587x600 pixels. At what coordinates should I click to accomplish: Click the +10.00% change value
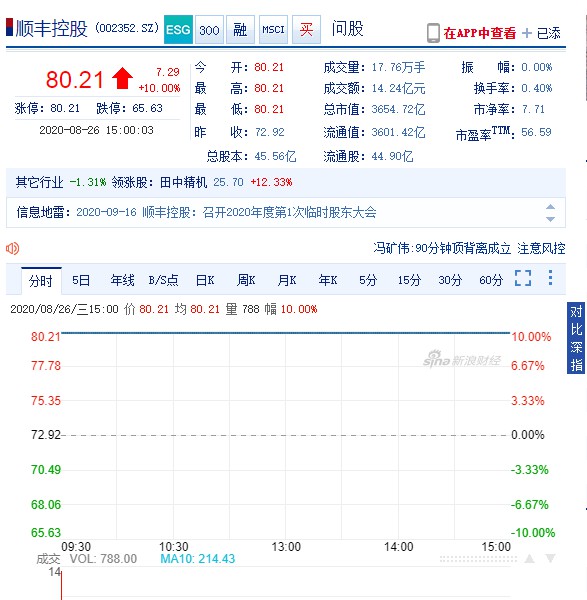(x=160, y=88)
